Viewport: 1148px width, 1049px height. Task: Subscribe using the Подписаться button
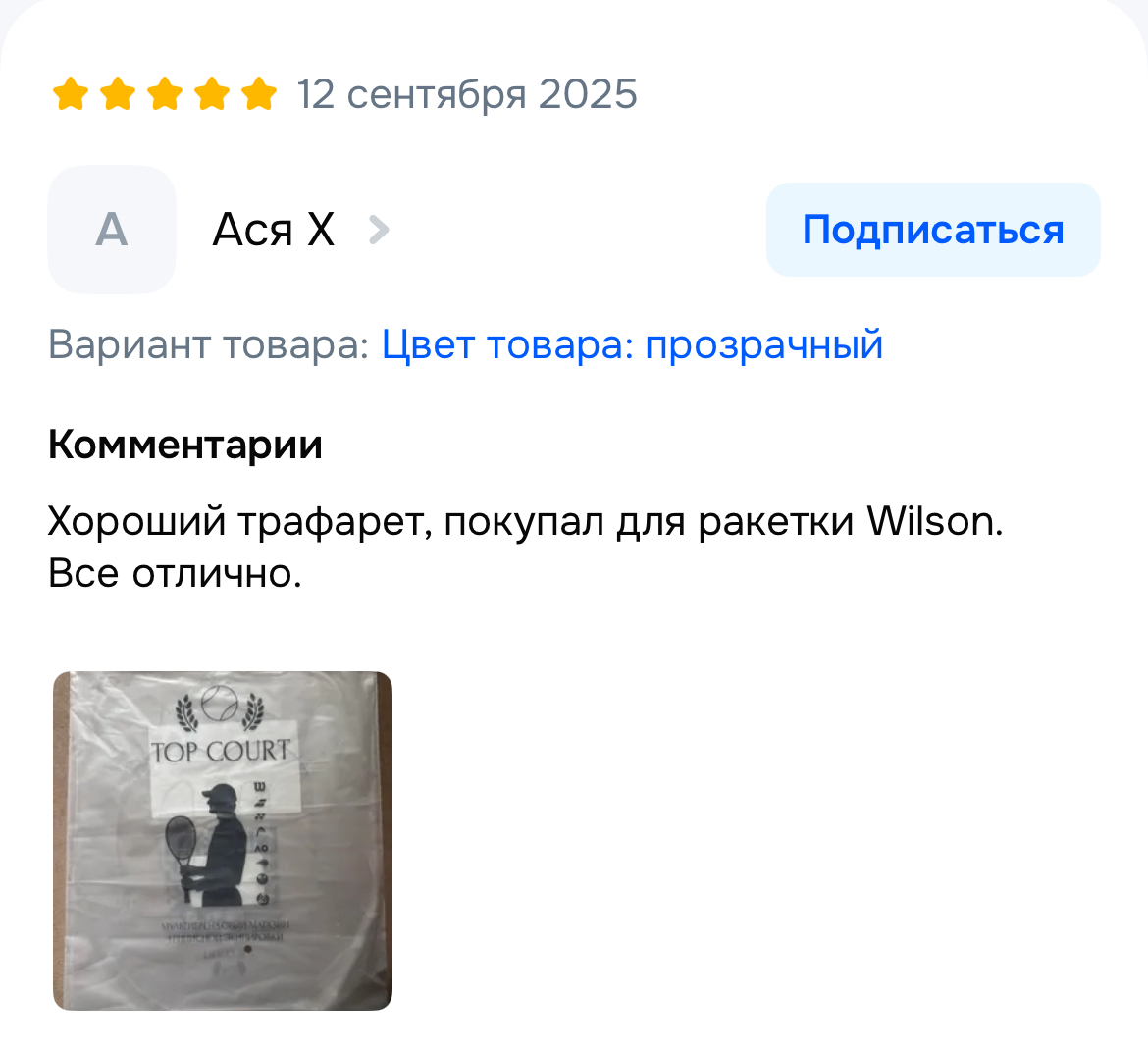point(933,230)
